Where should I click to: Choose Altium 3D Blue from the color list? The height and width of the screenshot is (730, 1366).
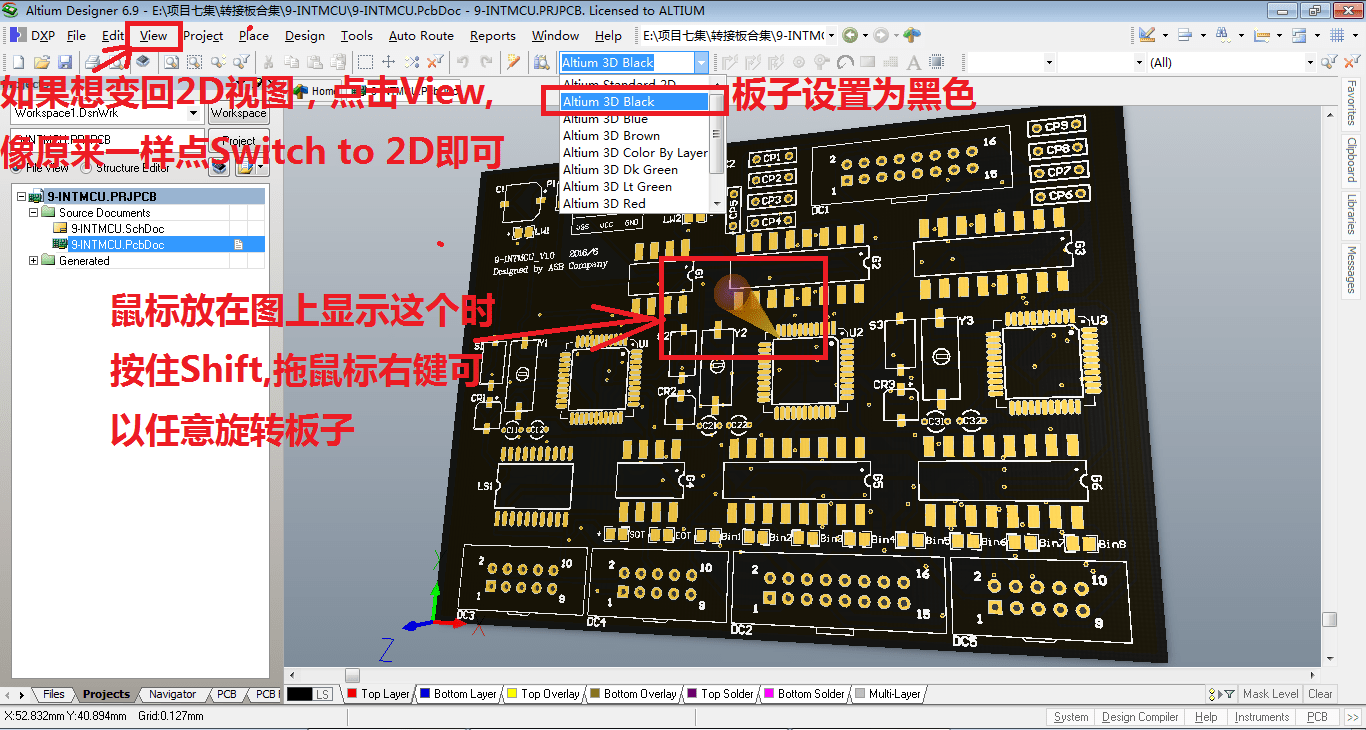[x=608, y=118]
